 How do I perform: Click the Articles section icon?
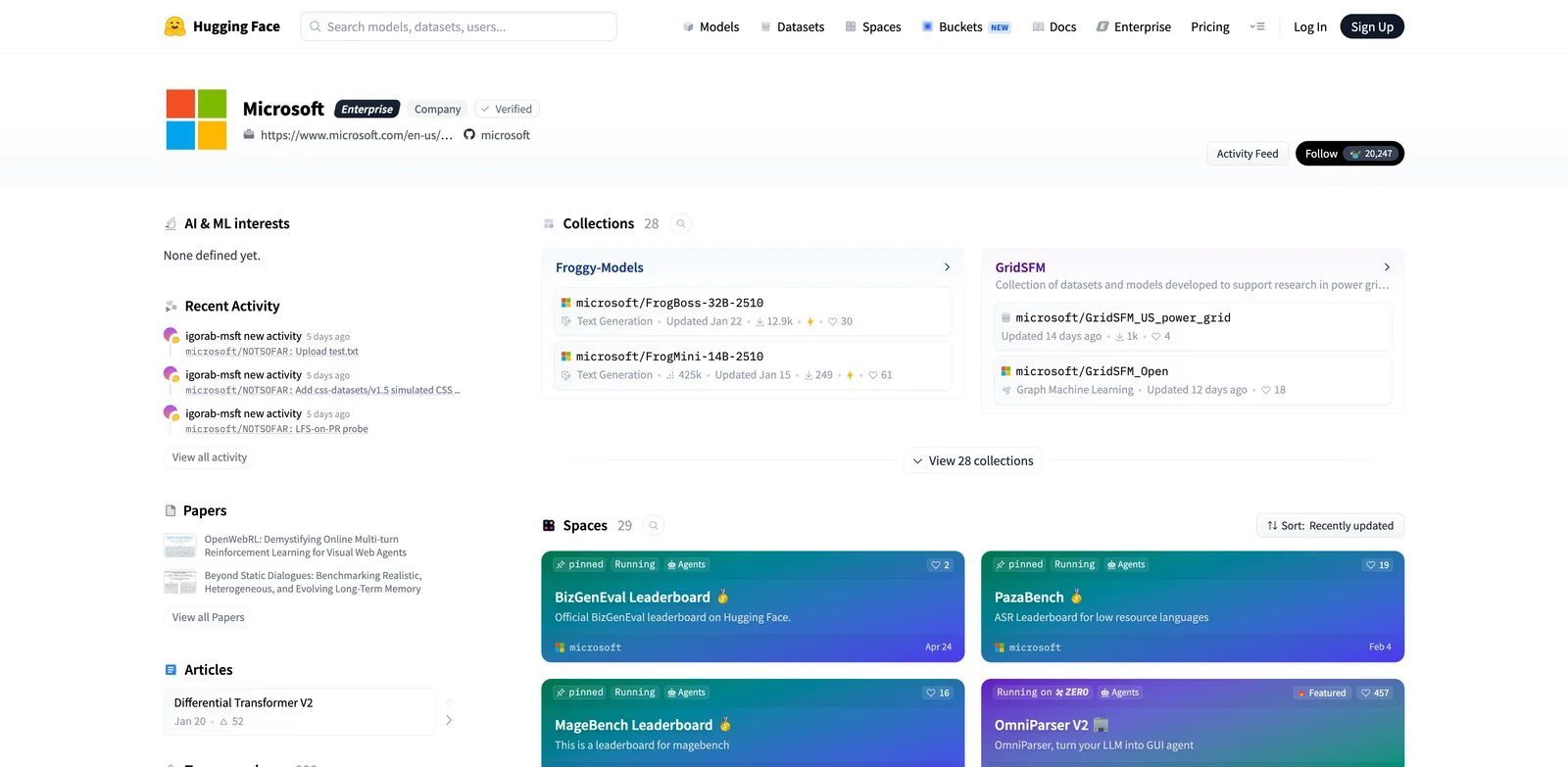coord(171,670)
